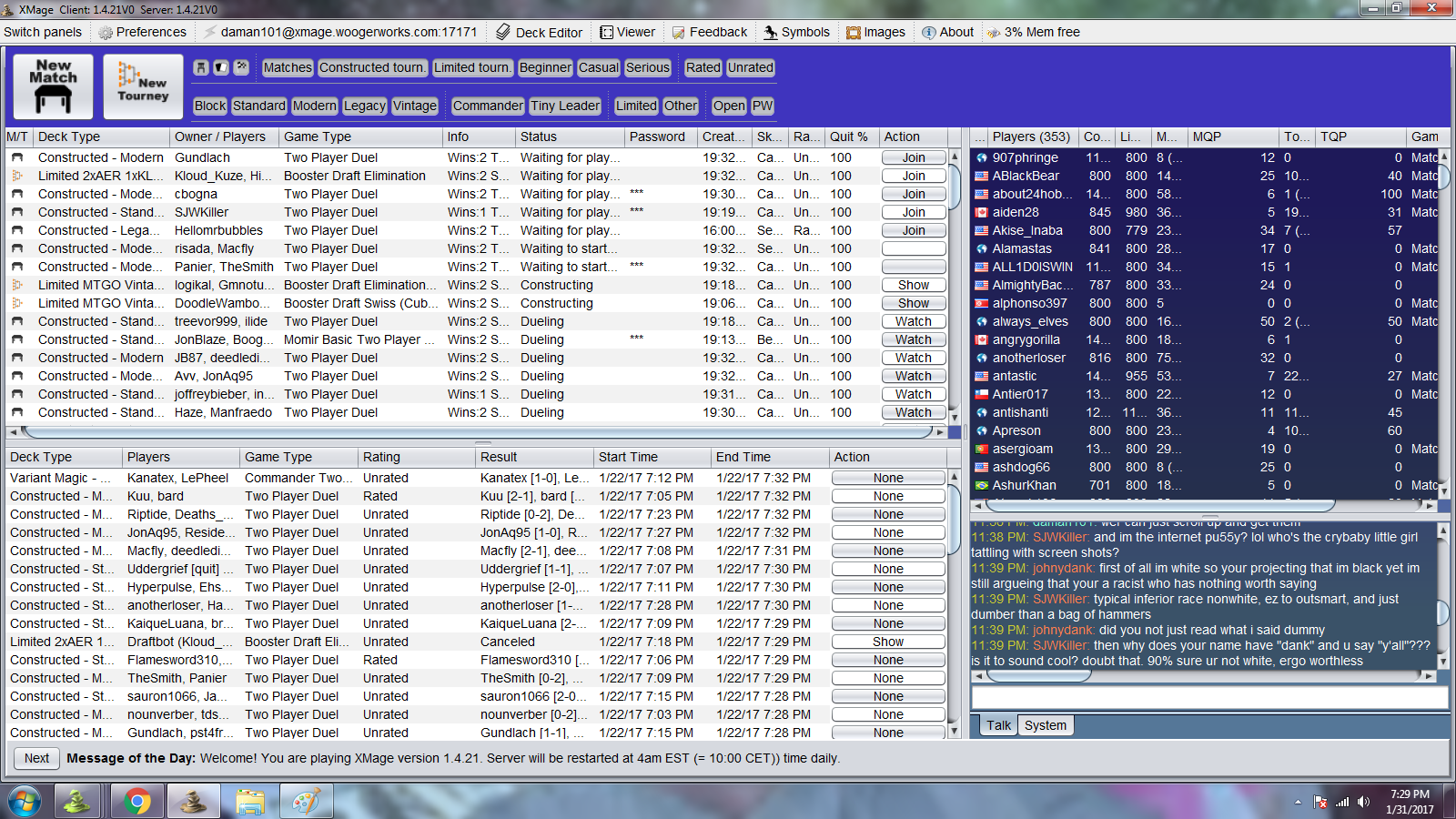
Task: Open Preferences with the gear icon
Action: (142, 32)
